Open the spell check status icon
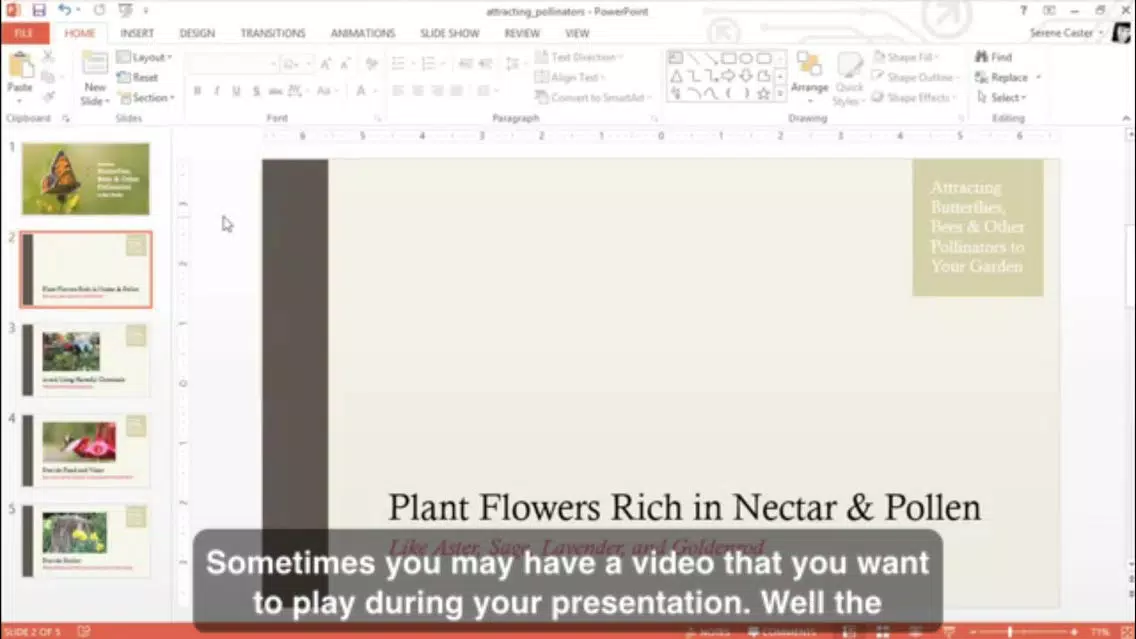The height and width of the screenshot is (639, 1136). click(x=84, y=632)
